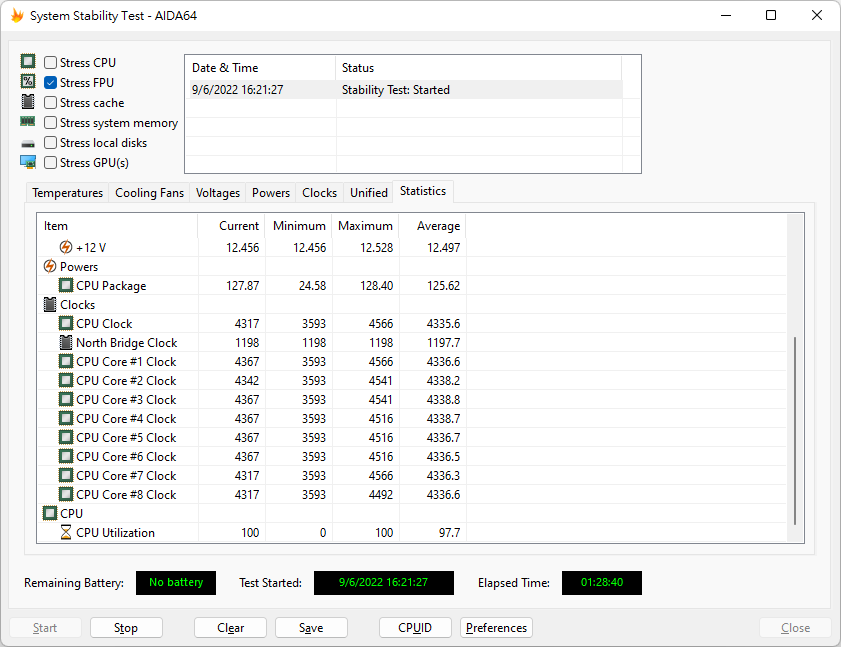The height and width of the screenshot is (647, 841).
Task: Click the Stress FPU percent icon
Action: click(28, 82)
